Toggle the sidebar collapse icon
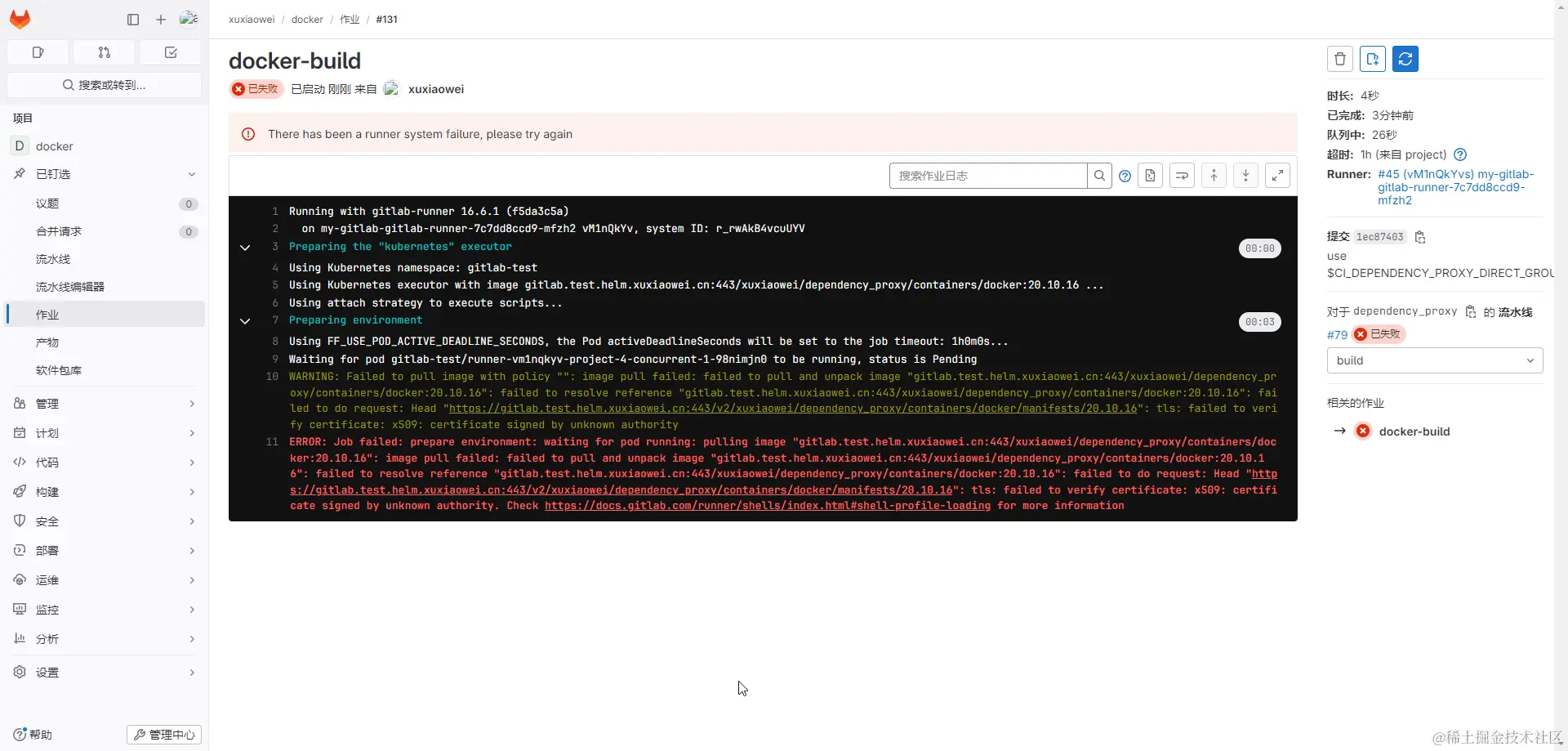Screen dimensions: 1568x751 click(133, 20)
